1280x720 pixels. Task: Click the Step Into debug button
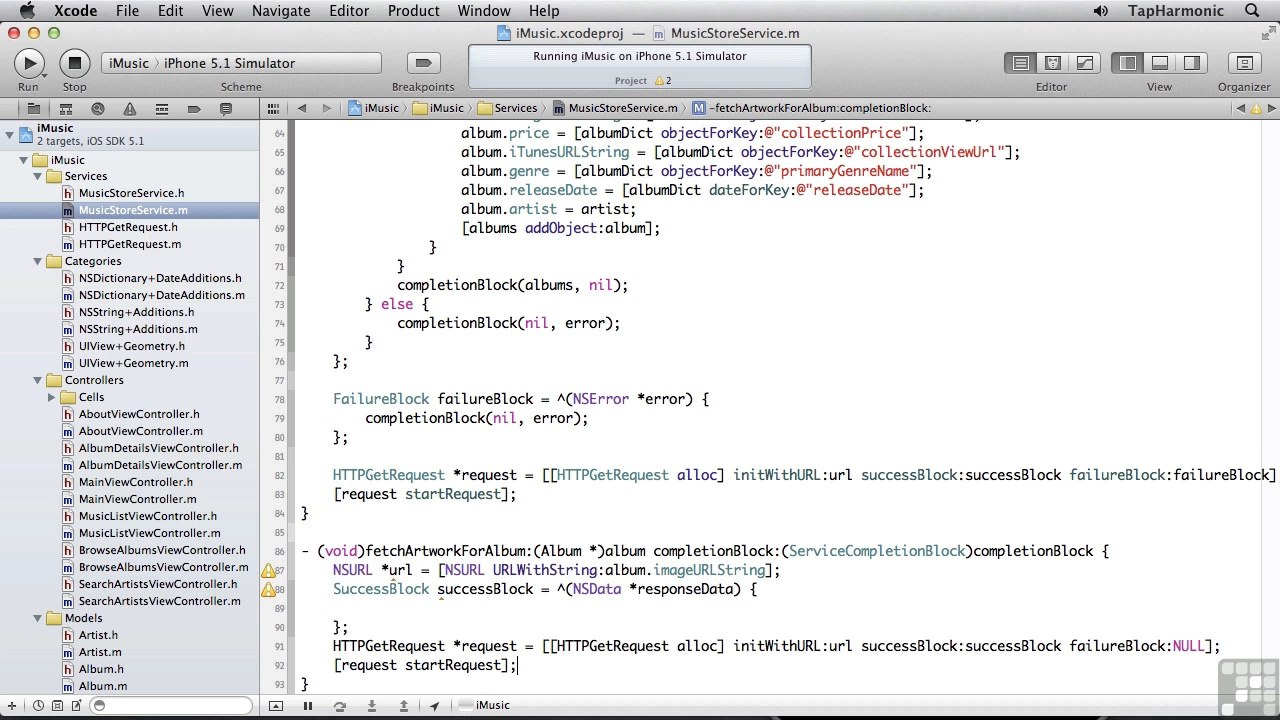(x=372, y=706)
